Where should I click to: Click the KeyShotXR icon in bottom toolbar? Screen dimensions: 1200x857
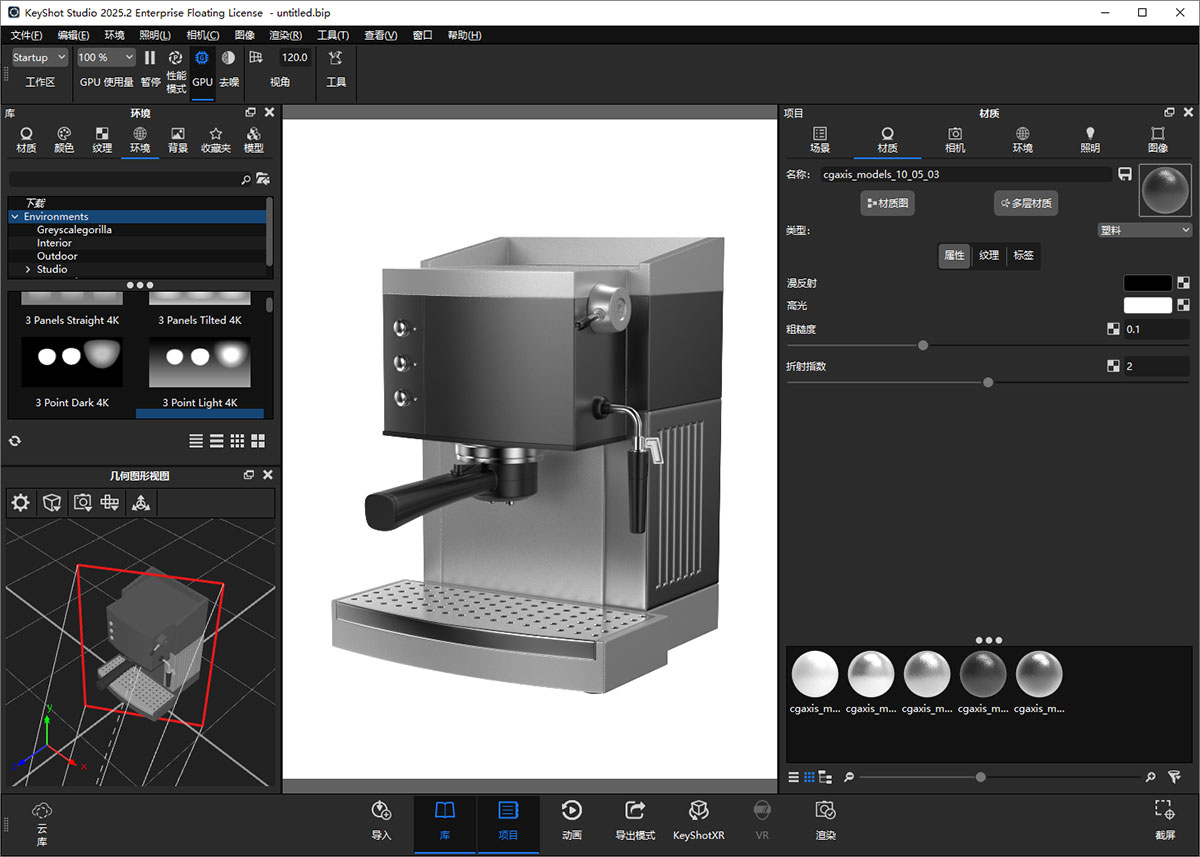(x=698, y=818)
